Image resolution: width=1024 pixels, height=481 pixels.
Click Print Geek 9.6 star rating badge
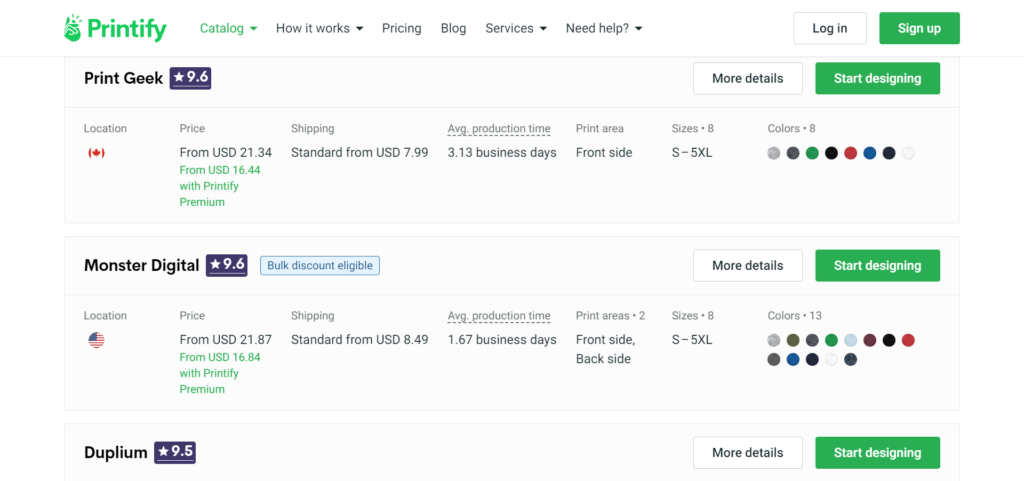pos(190,78)
